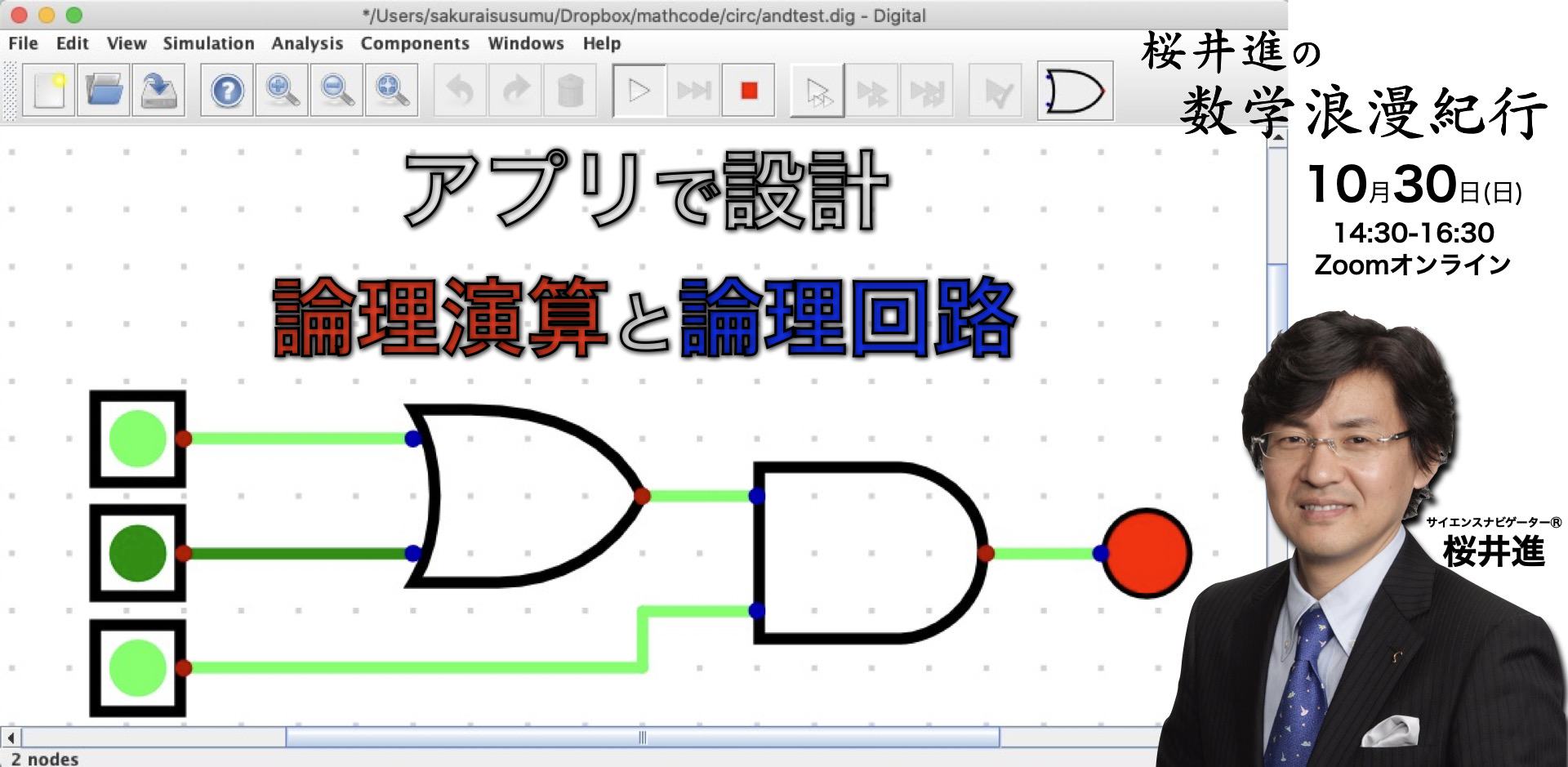
Task: Delete selection using the trash icon
Action: 570,91
